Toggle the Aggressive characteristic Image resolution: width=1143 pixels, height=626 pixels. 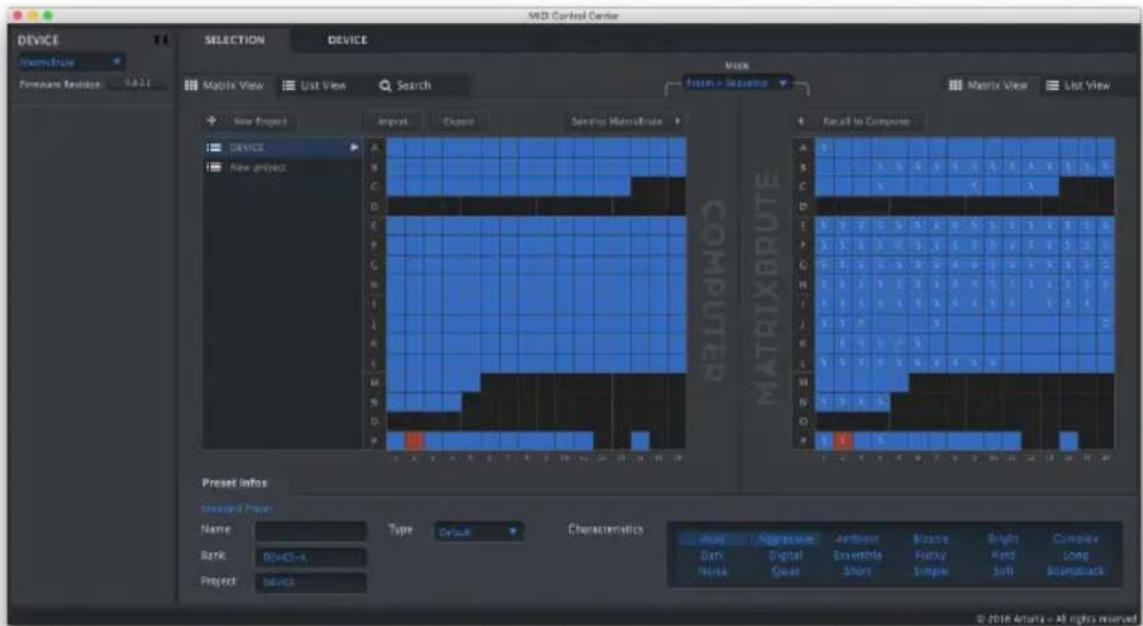(784, 539)
